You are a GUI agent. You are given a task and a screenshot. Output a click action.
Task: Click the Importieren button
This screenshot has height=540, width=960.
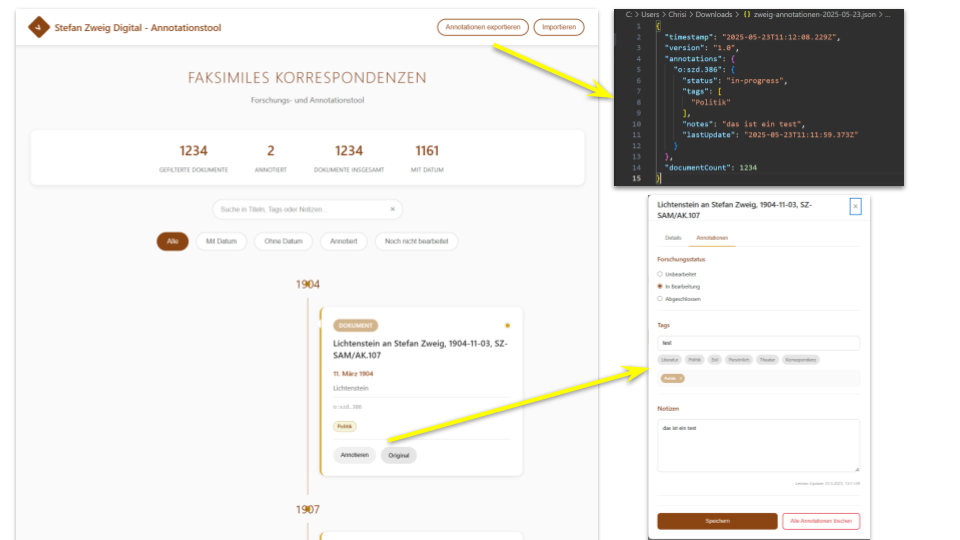point(559,27)
